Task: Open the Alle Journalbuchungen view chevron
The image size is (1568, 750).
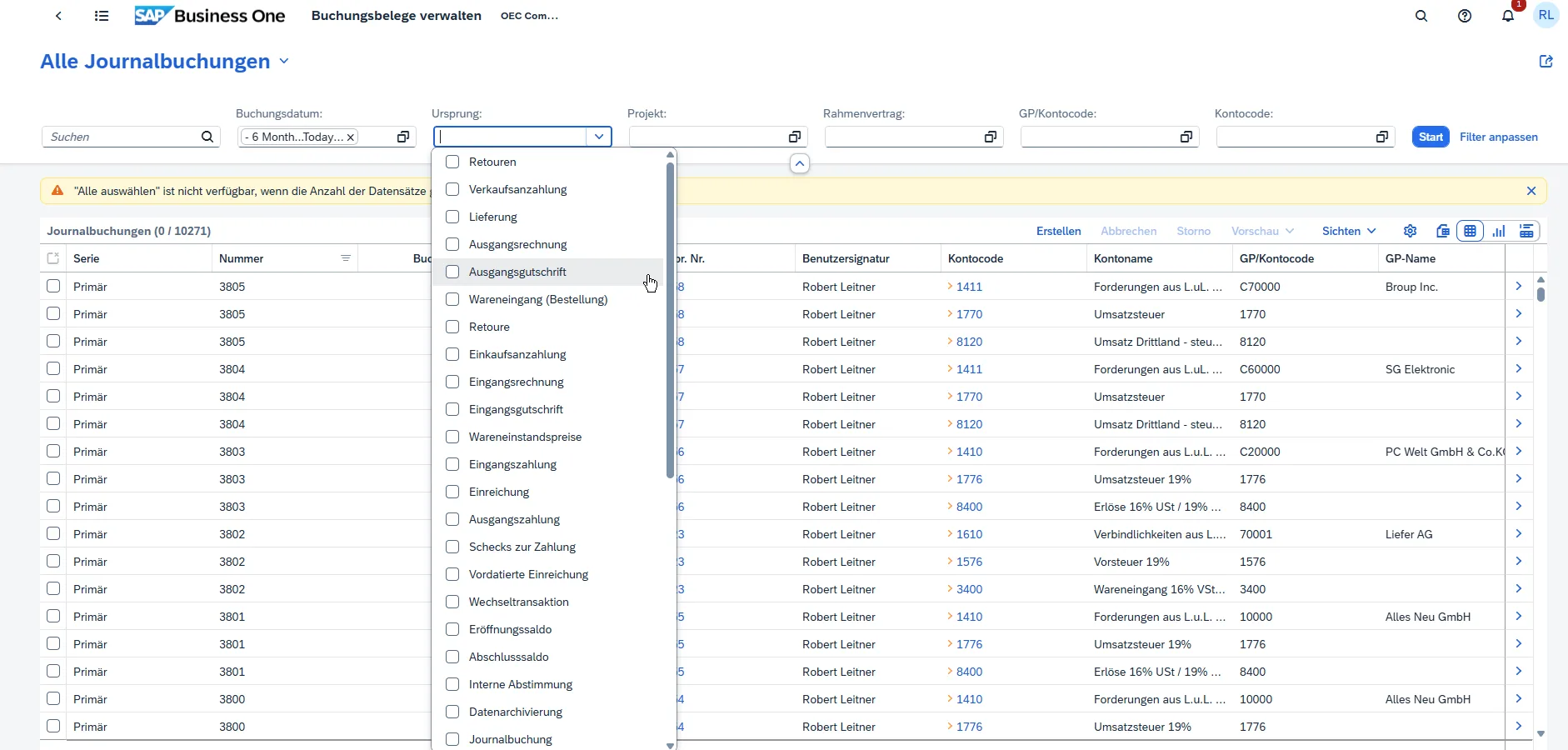Action: pos(284,61)
